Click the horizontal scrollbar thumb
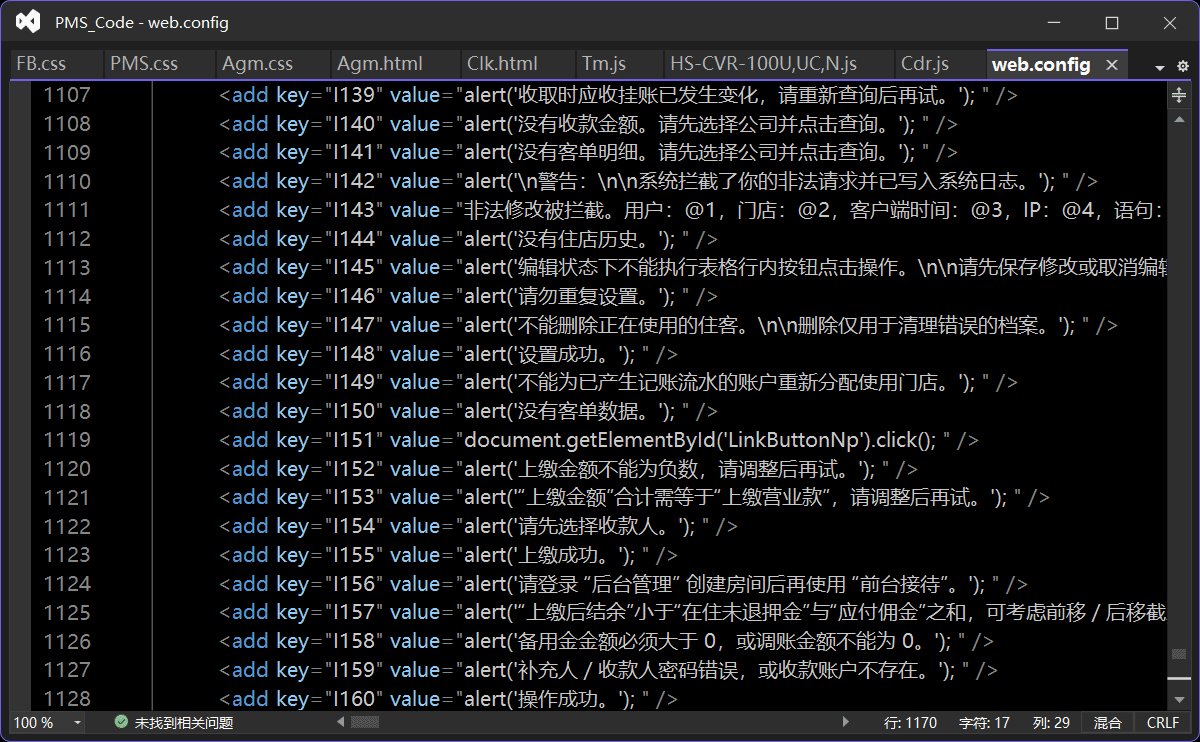Image resolution: width=1200 pixels, height=742 pixels. coord(364,722)
